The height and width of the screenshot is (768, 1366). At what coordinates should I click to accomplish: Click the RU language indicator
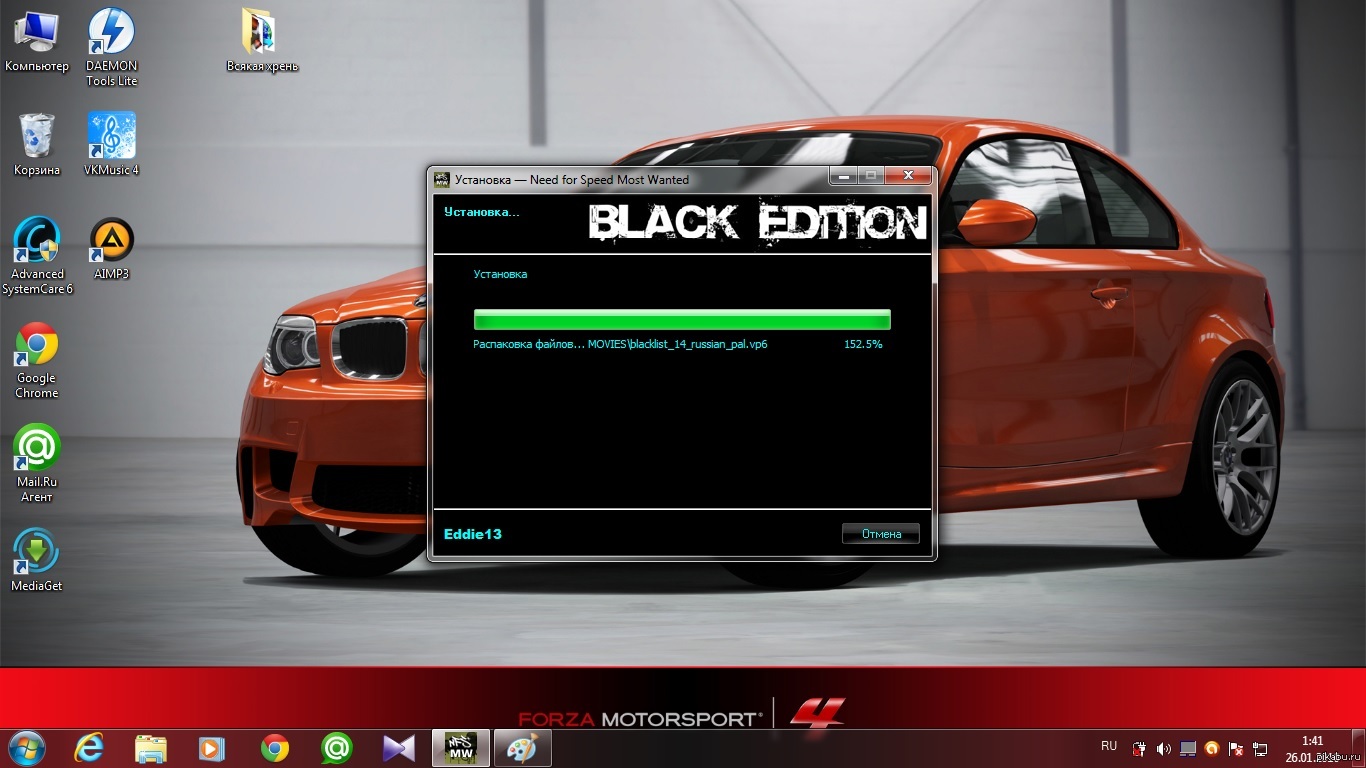coord(1109,746)
